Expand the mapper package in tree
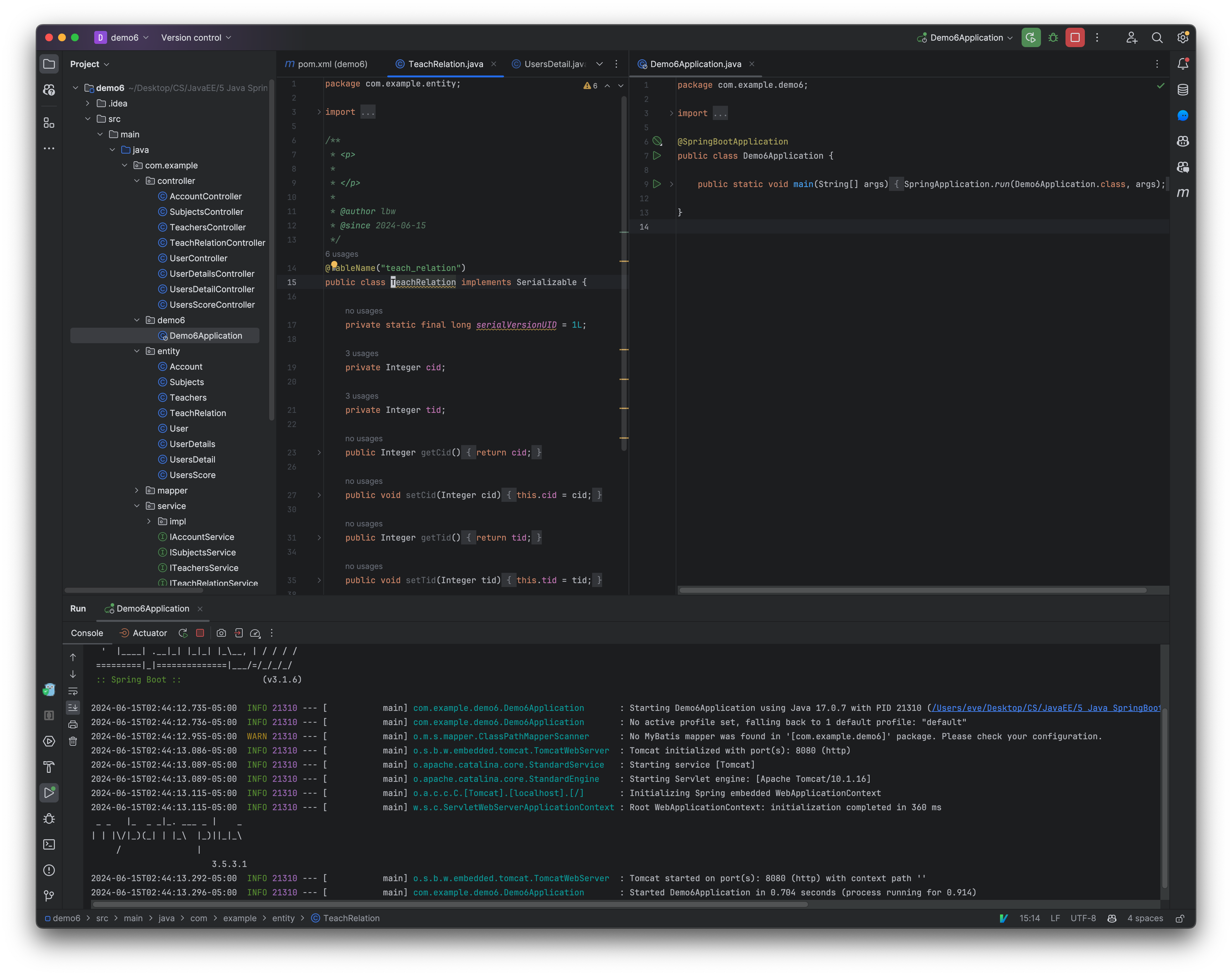The image size is (1232, 976). coord(136,490)
